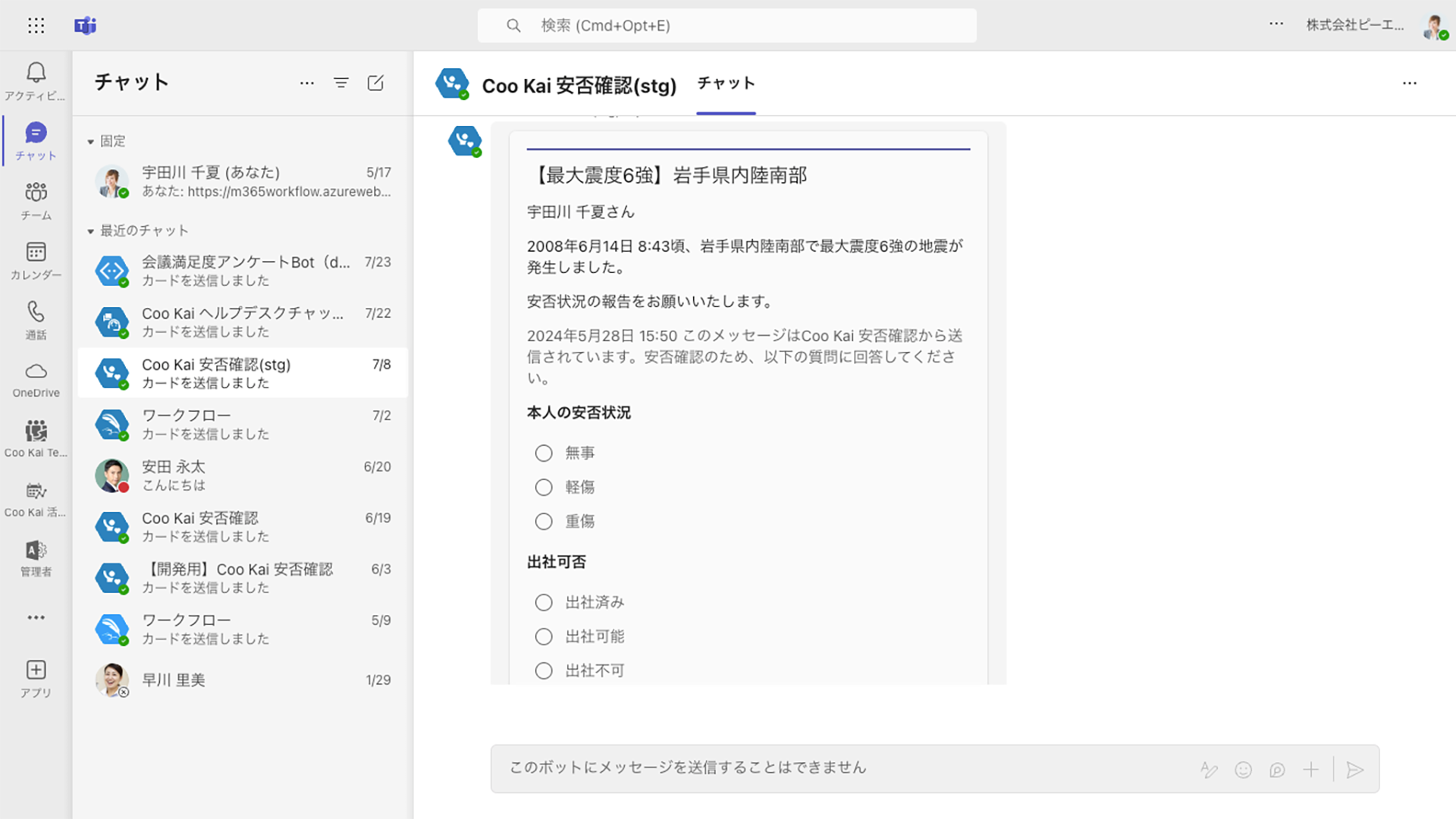
Task: Open the アクティビティ panel in the sidebar
Action: pyautogui.click(x=35, y=78)
